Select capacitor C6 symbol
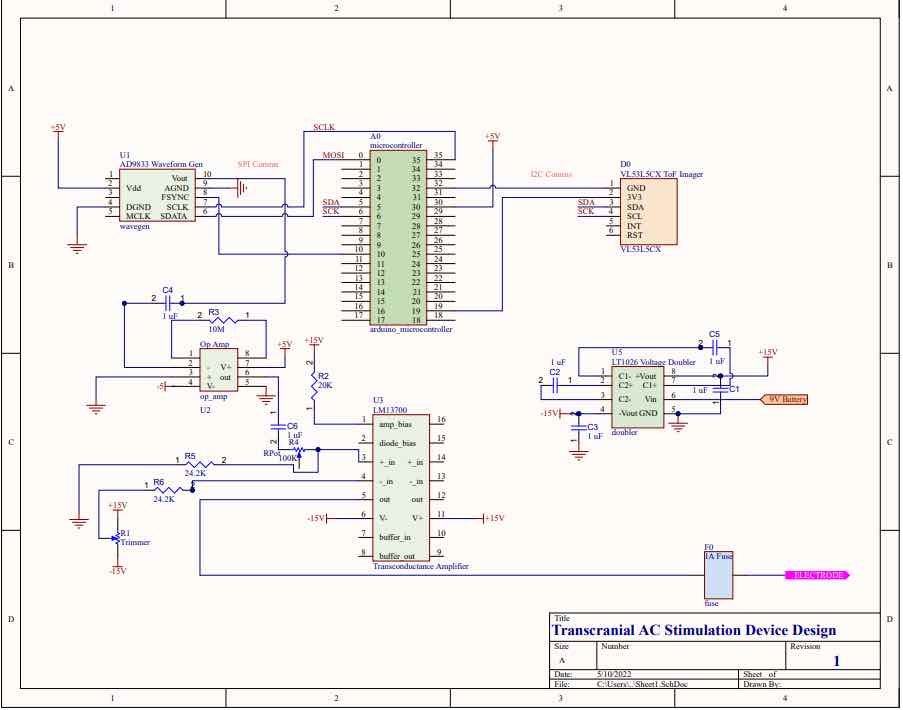The width and height of the screenshot is (903, 710). (x=279, y=427)
